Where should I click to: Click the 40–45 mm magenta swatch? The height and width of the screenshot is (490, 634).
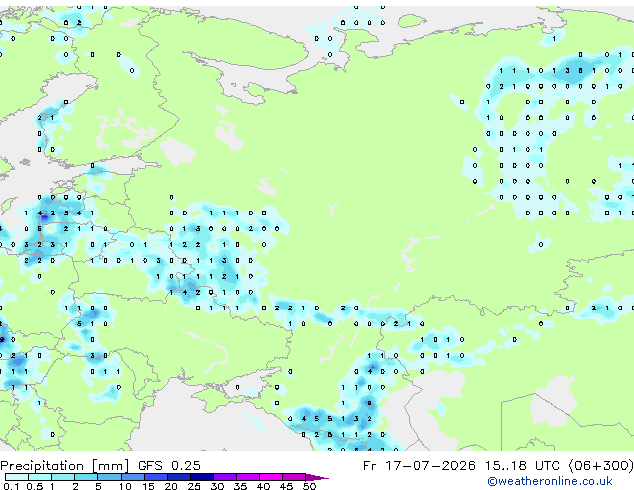(271, 477)
